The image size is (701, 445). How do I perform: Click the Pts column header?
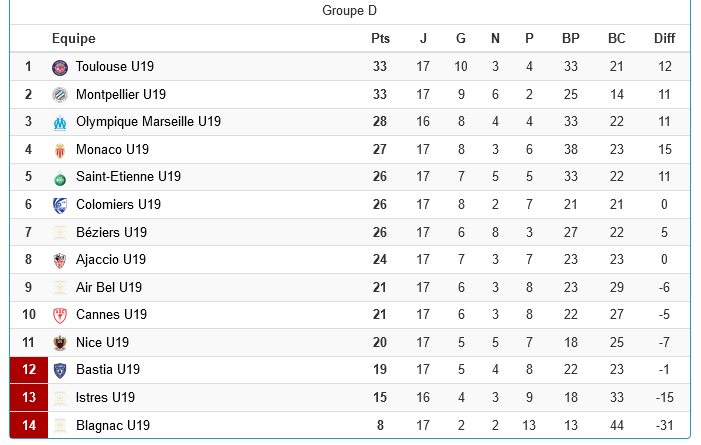[x=380, y=39]
